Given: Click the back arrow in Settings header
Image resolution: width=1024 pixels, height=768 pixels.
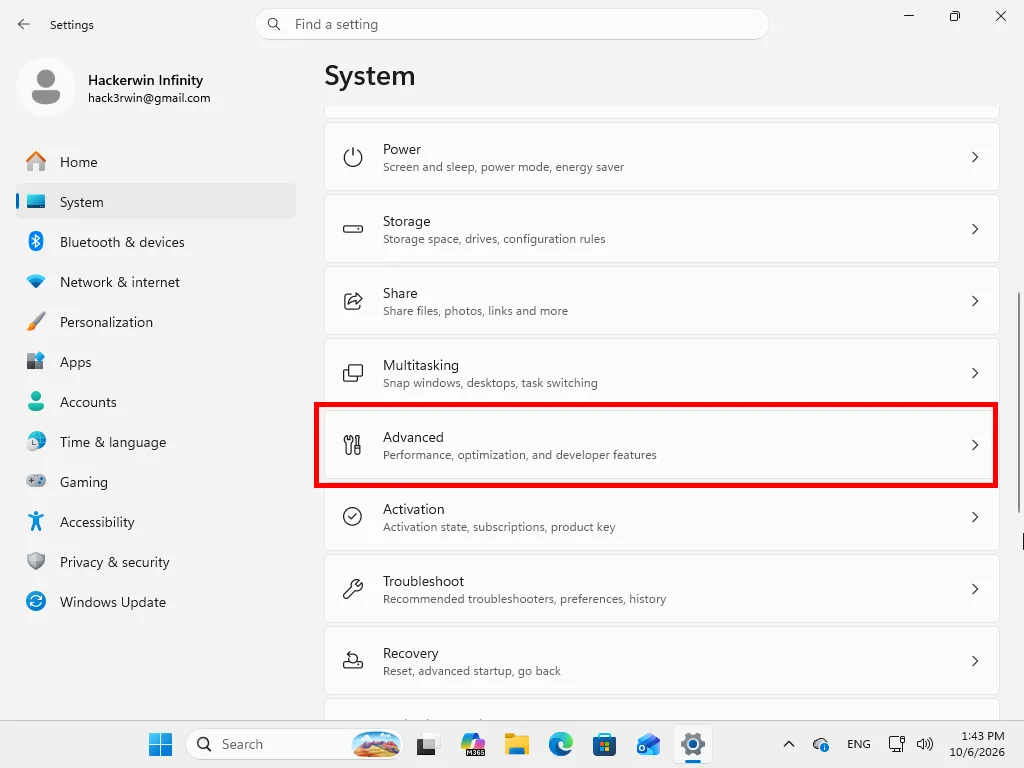Looking at the screenshot, I should (x=24, y=24).
